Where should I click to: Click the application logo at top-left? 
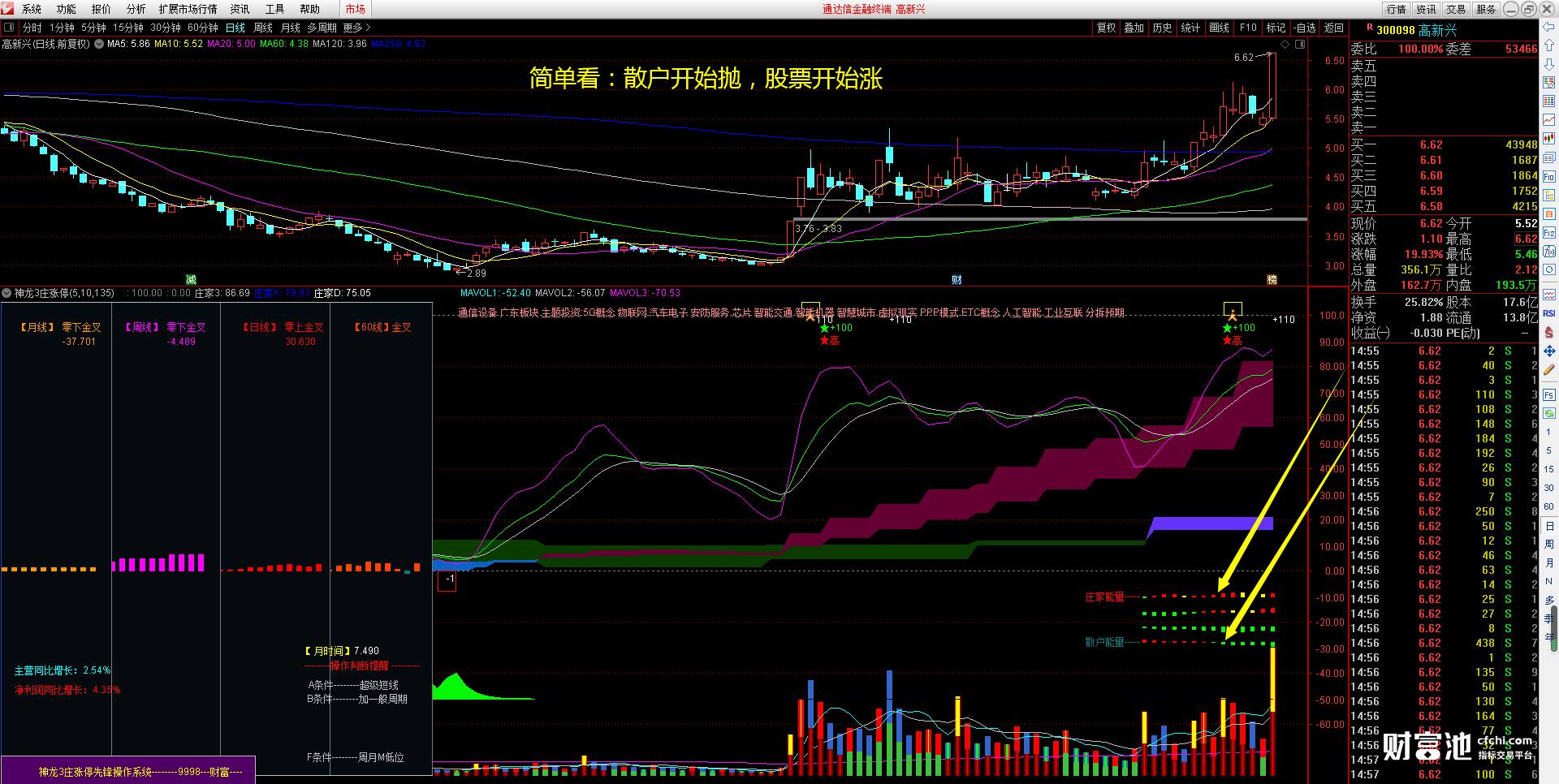7,9
